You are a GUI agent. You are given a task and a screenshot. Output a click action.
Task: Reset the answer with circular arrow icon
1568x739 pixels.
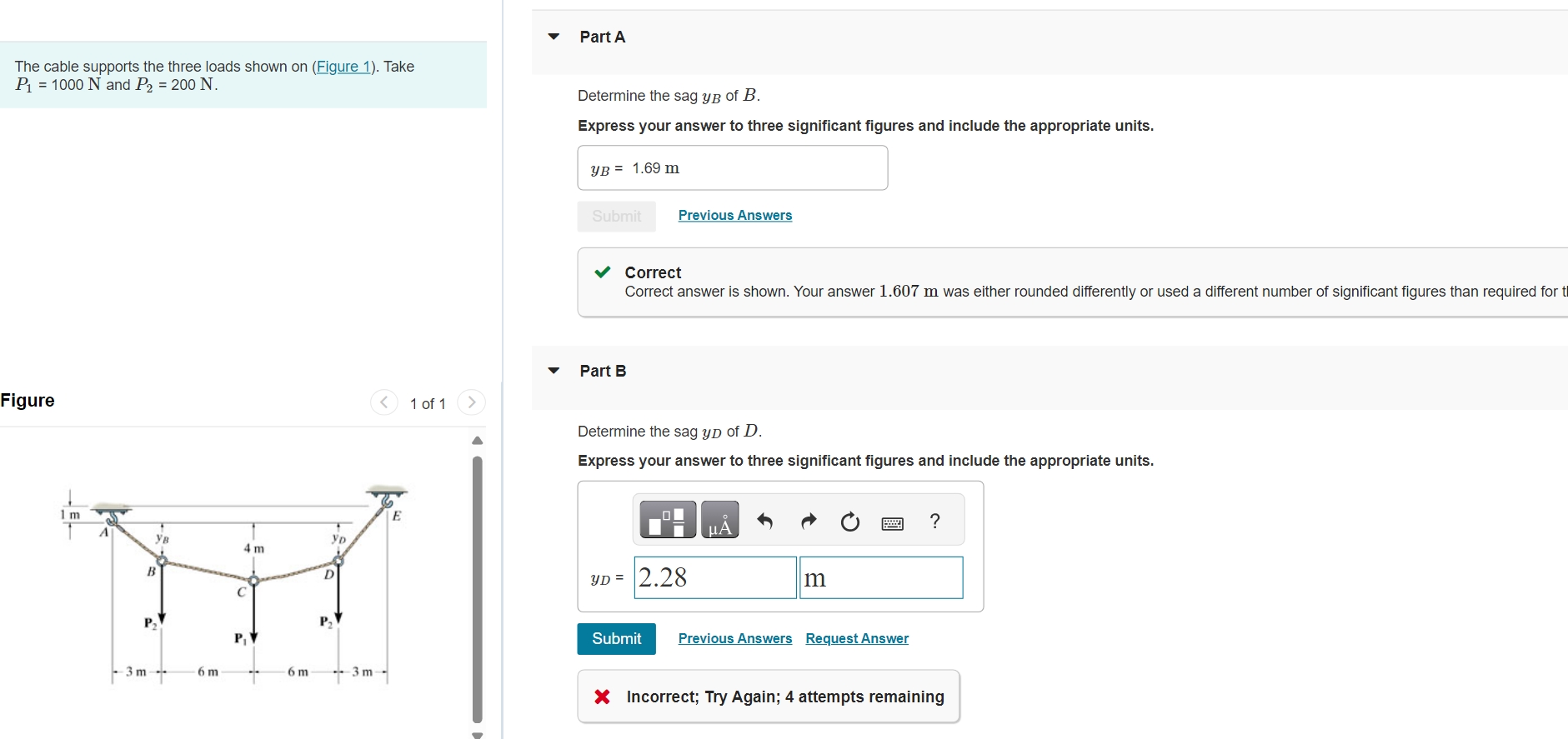click(x=849, y=522)
